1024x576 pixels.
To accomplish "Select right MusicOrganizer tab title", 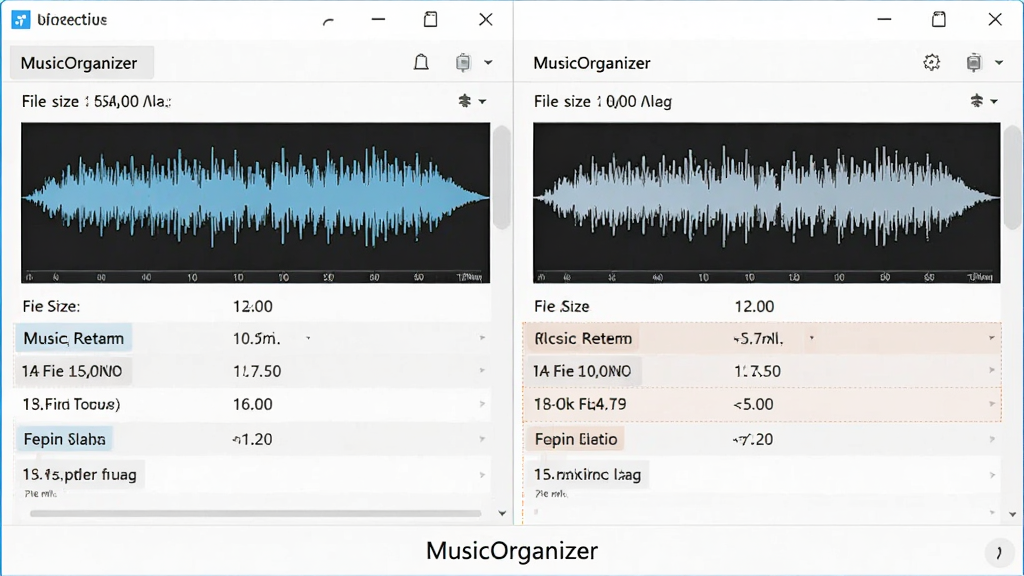I will pos(592,63).
